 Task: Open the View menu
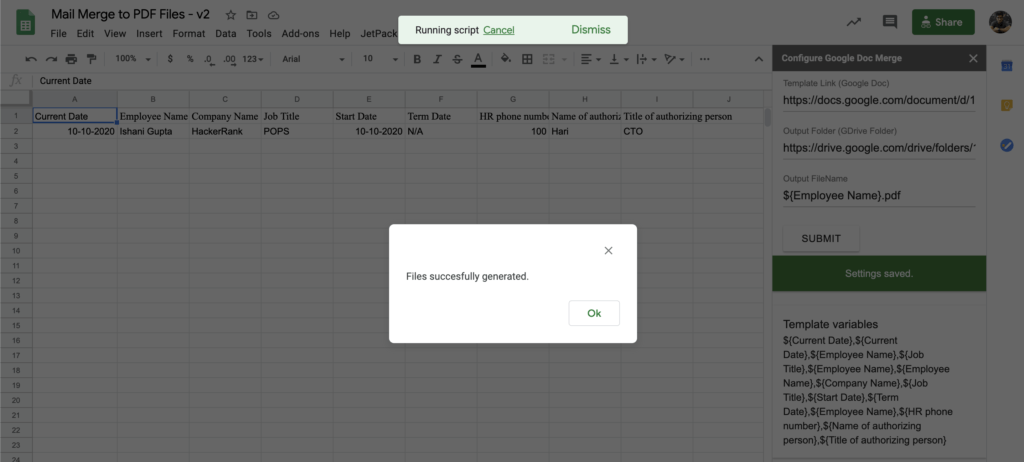(115, 33)
